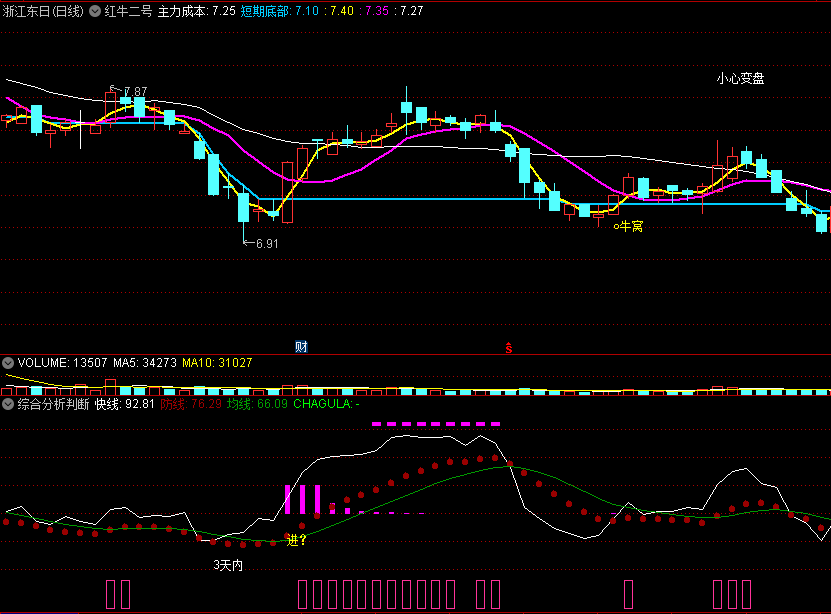The width and height of the screenshot is (831, 614).
Task: Click the red S signal marker
Action: click(x=509, y=348)
